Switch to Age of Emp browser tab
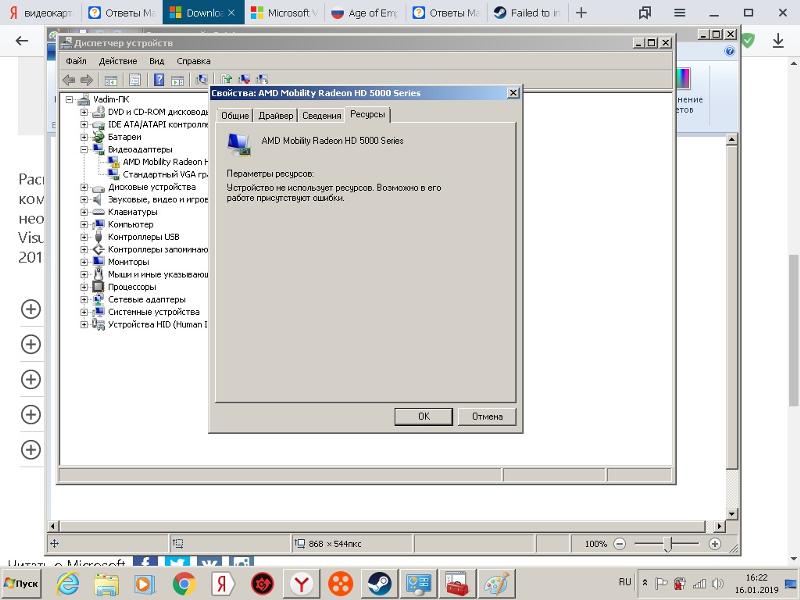Image resolution: width=800 pixels, height=600 pixels. click(x=364, y=13)
